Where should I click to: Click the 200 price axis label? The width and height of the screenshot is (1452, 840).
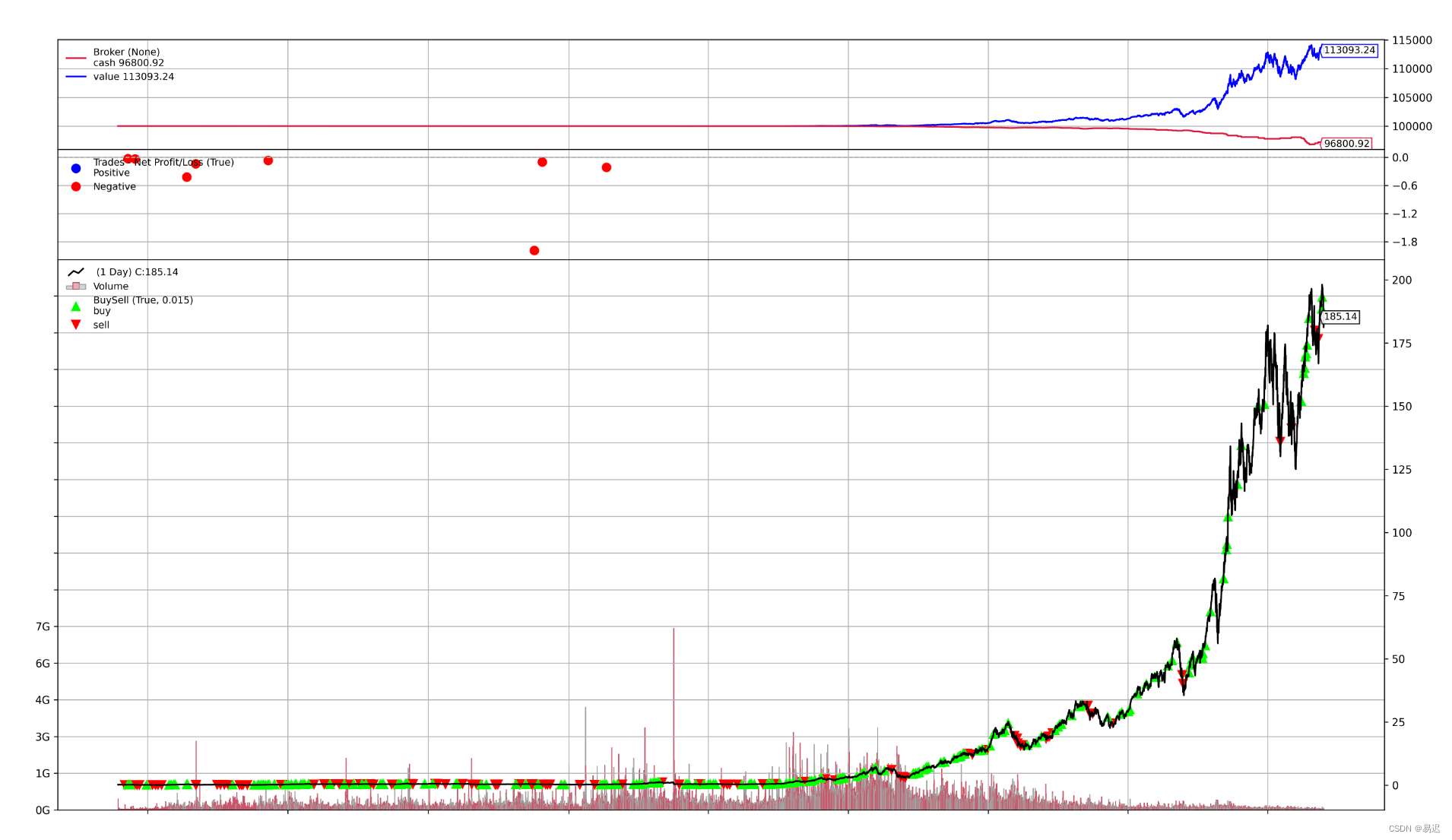(x=1402, y=281)
